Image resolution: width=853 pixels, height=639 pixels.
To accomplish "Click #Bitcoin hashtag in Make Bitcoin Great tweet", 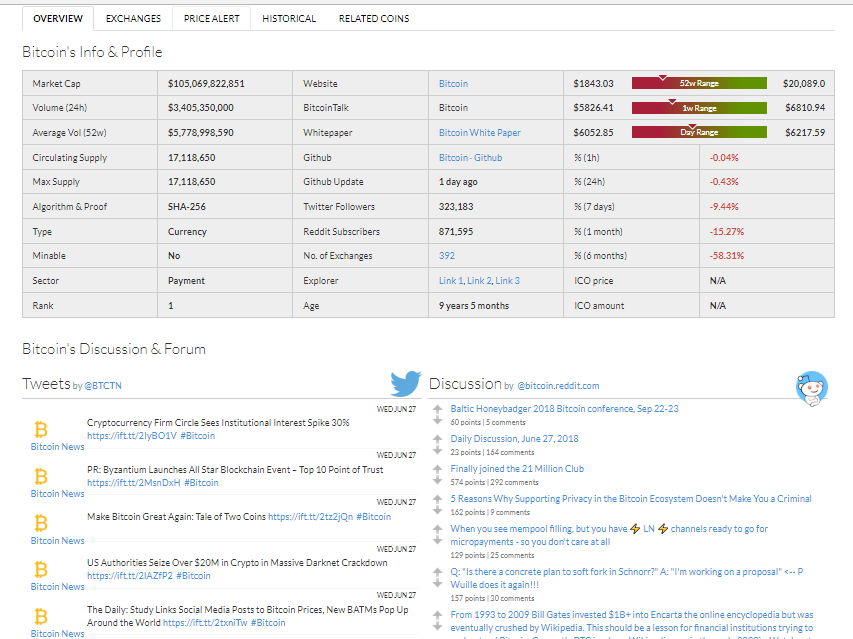I will [374, 517].
